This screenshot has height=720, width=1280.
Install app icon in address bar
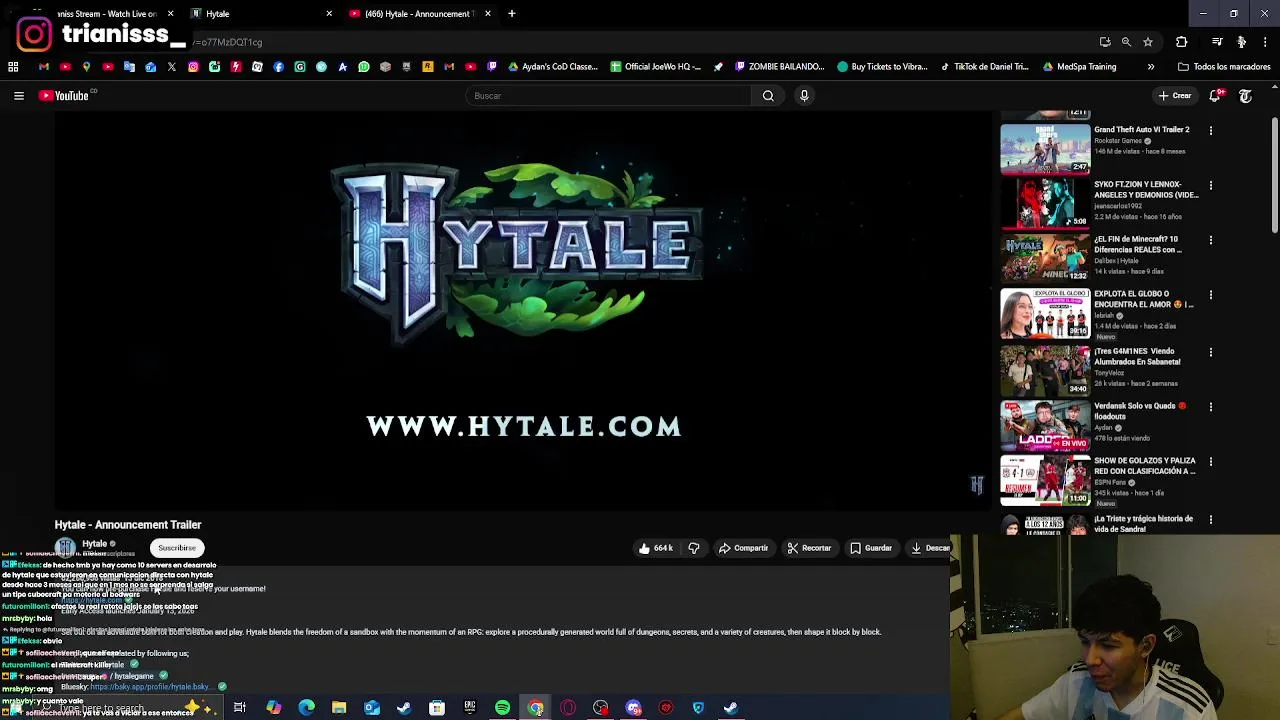[1105, 42]
